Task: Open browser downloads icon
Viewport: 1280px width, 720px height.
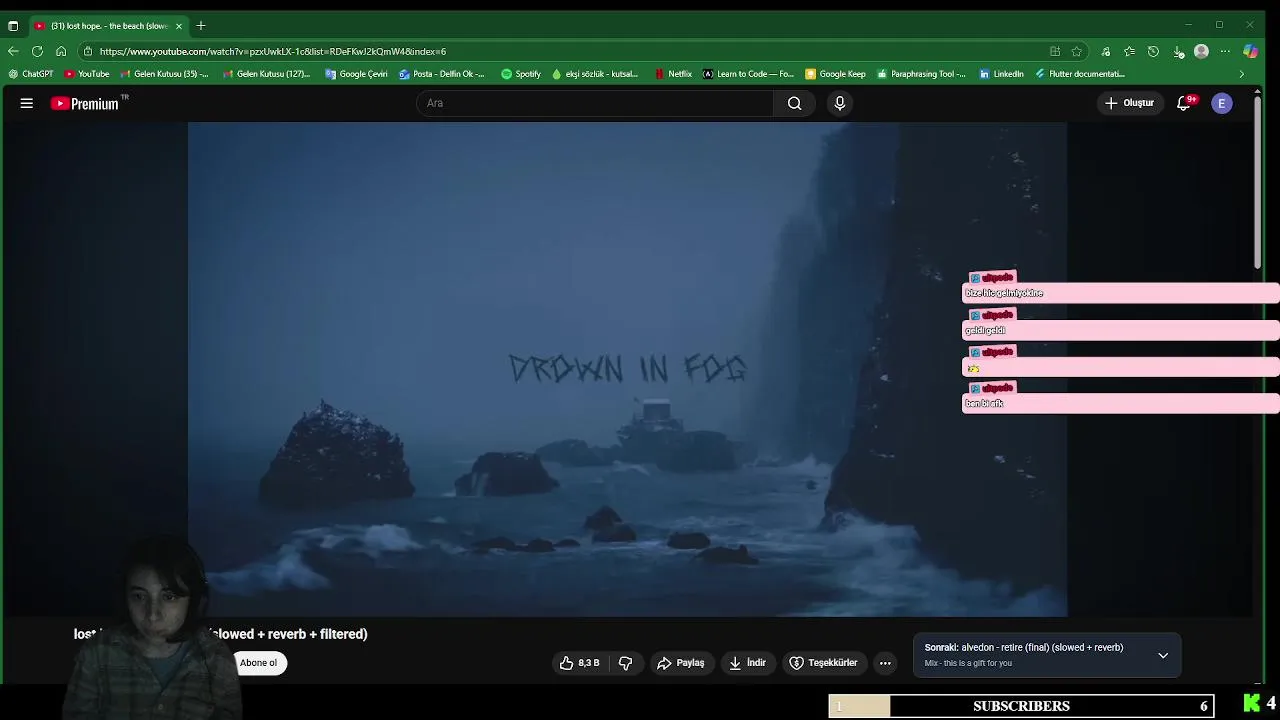Action: coord(1178,51)
